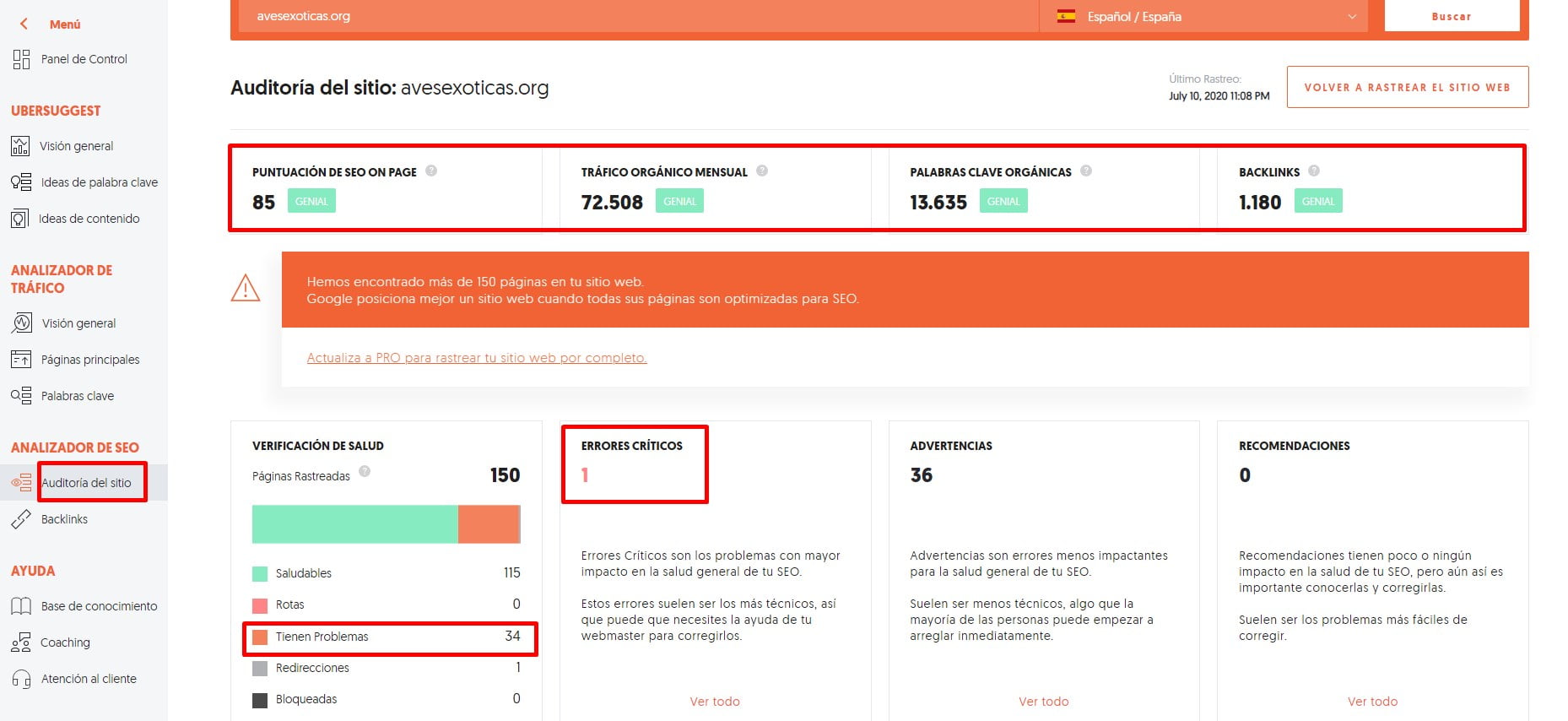Click the Spain flag icon
Image resolution: width=1568 pixels, height=721 pixels.
point(1067,16)
